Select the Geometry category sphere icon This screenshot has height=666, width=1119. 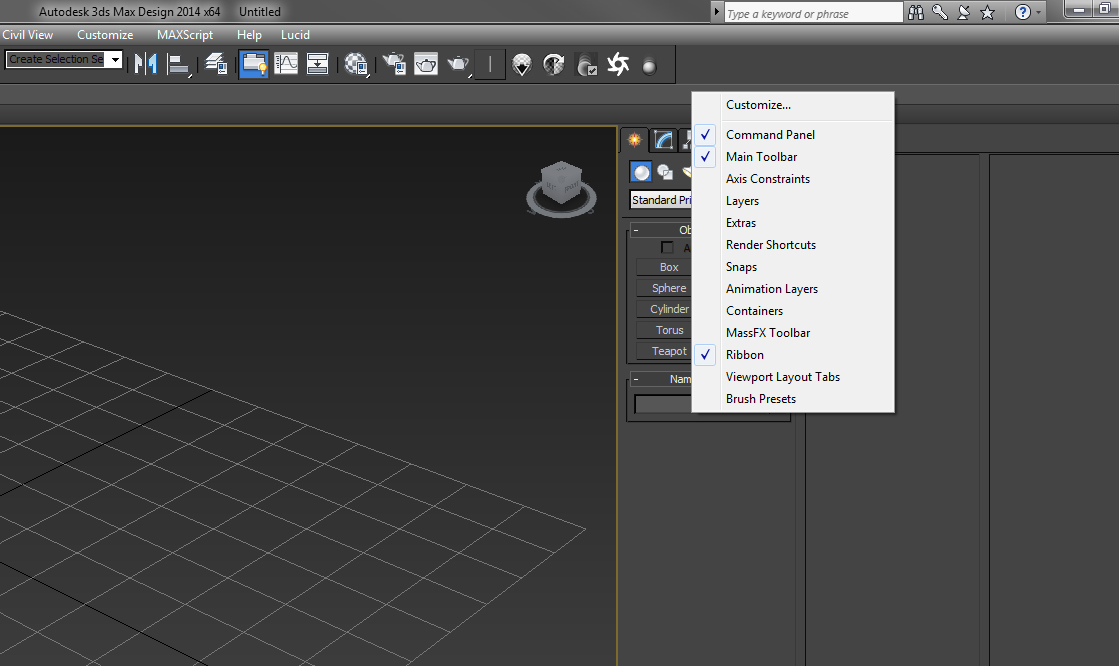641,172
